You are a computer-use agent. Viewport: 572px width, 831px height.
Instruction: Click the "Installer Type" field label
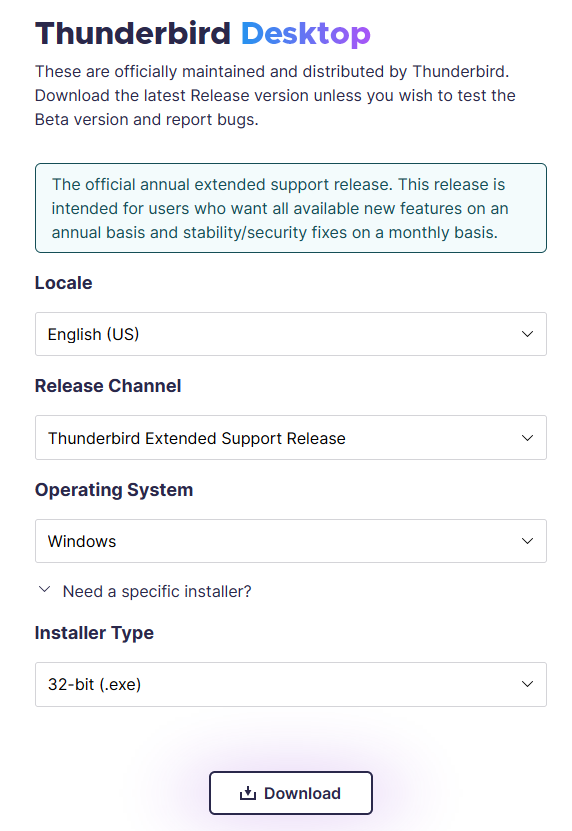click(94, 633)
